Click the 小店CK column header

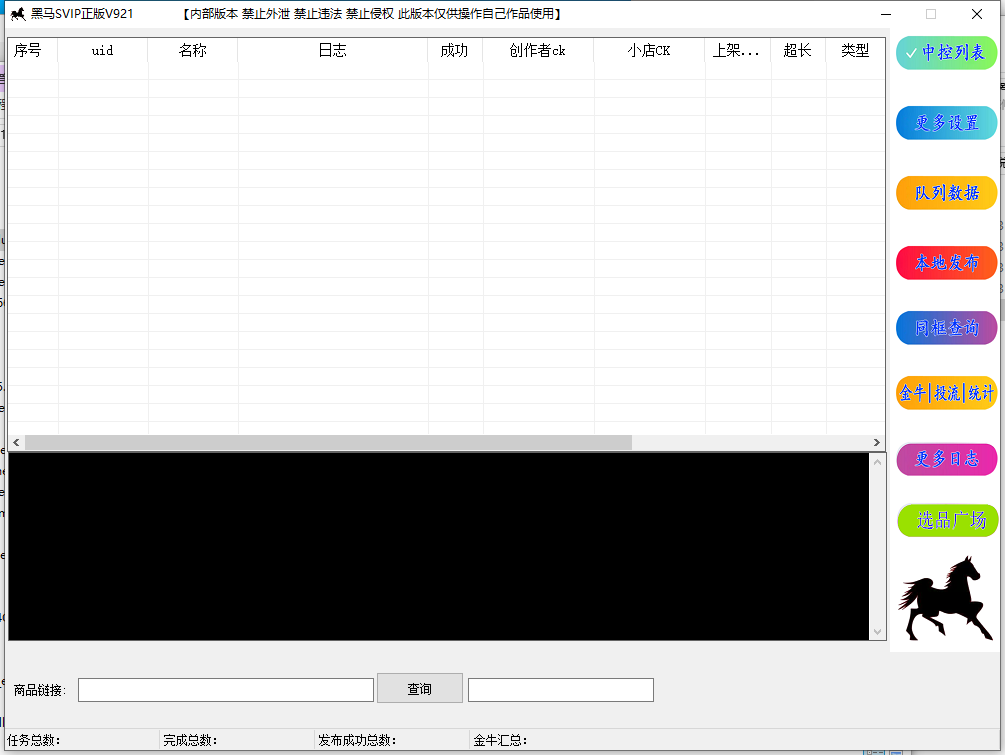click(x=649, y=51)
